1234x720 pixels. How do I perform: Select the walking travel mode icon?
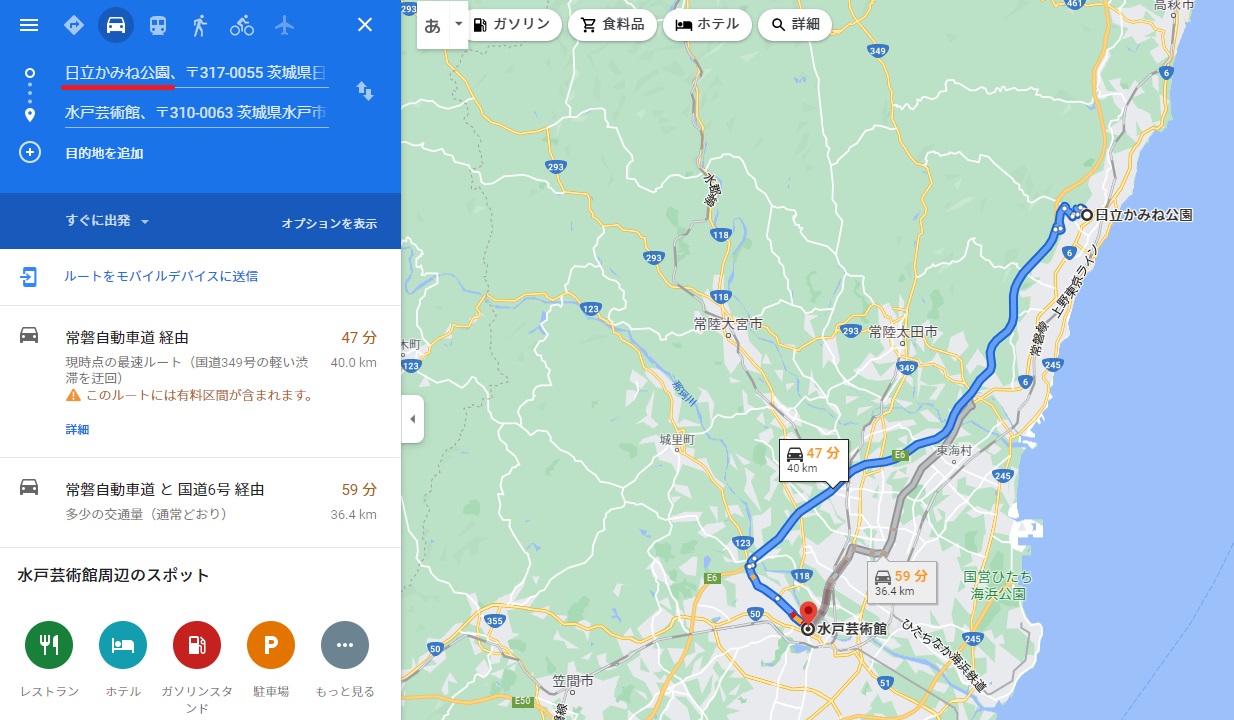pos(200,25)
